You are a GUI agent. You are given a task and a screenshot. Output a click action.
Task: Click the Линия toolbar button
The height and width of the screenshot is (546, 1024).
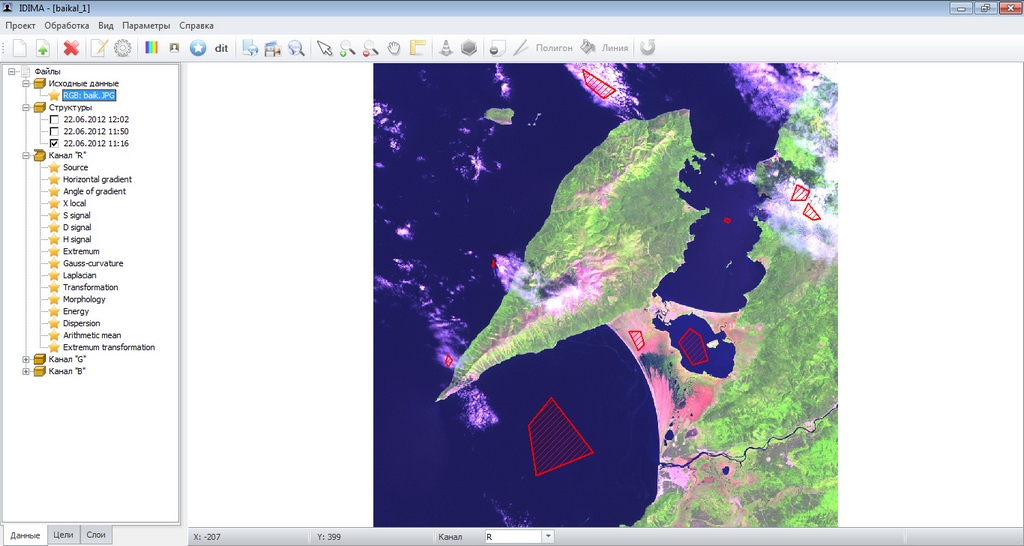614,47
